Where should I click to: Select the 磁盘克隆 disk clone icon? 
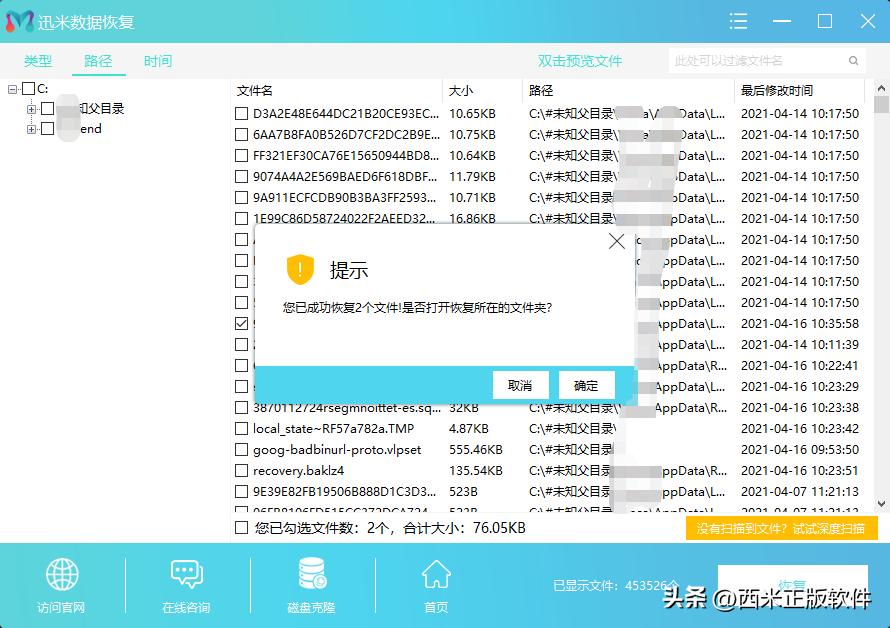(x=310, y=573)
